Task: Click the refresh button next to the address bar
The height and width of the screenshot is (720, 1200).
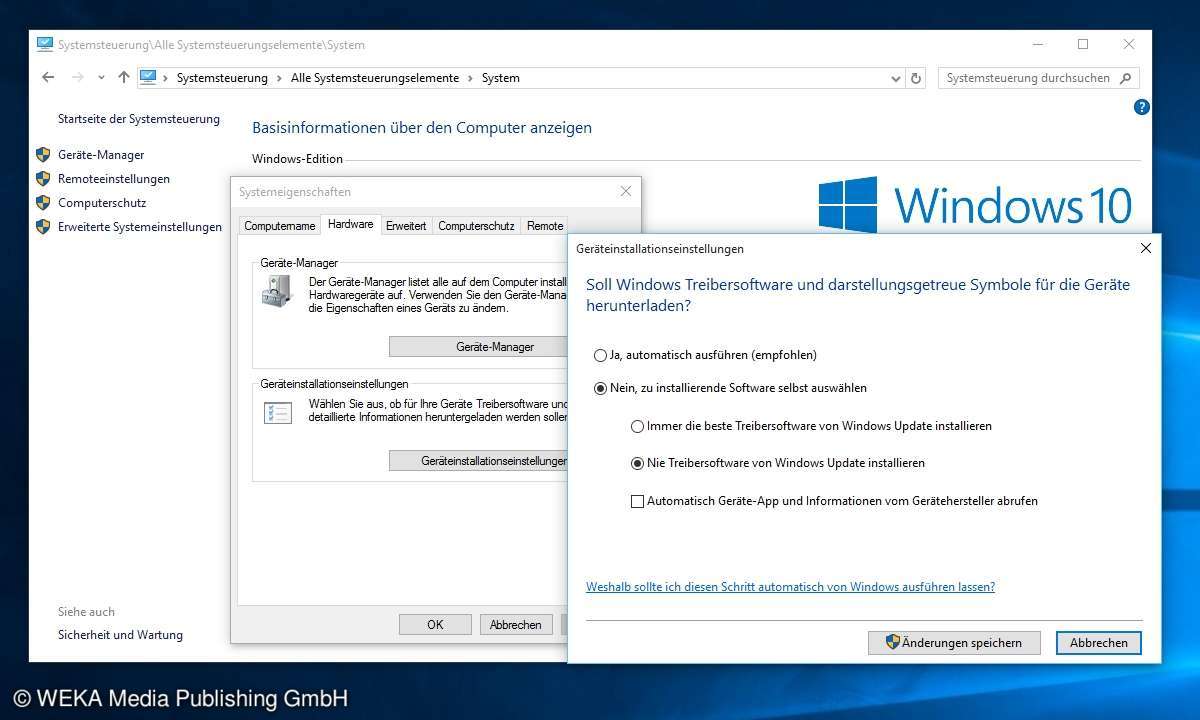Action: (916, 78)
